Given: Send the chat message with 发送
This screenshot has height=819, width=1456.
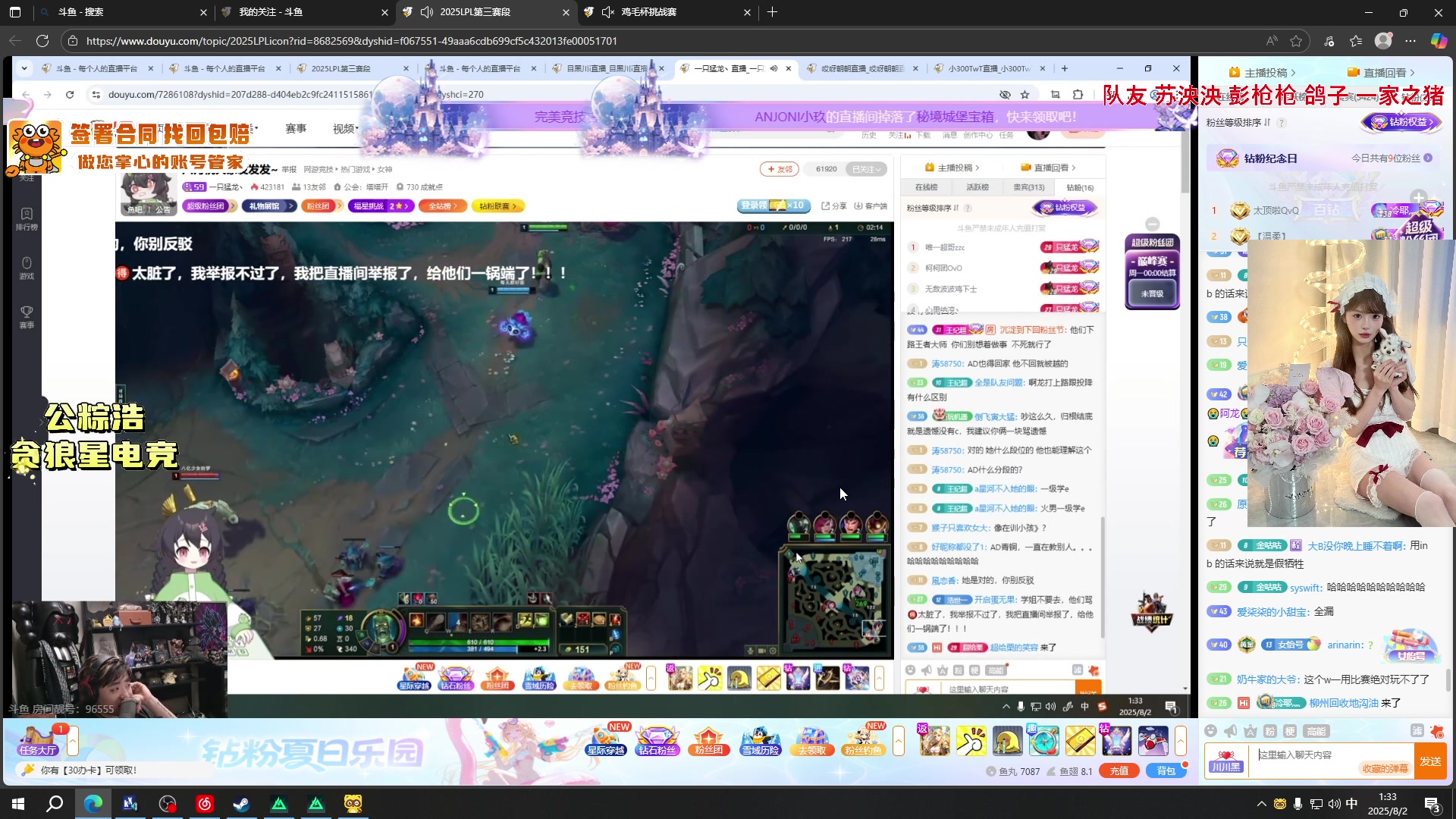Looking at the screenshot, I should pyautogui.click(x=1430, y=761).
